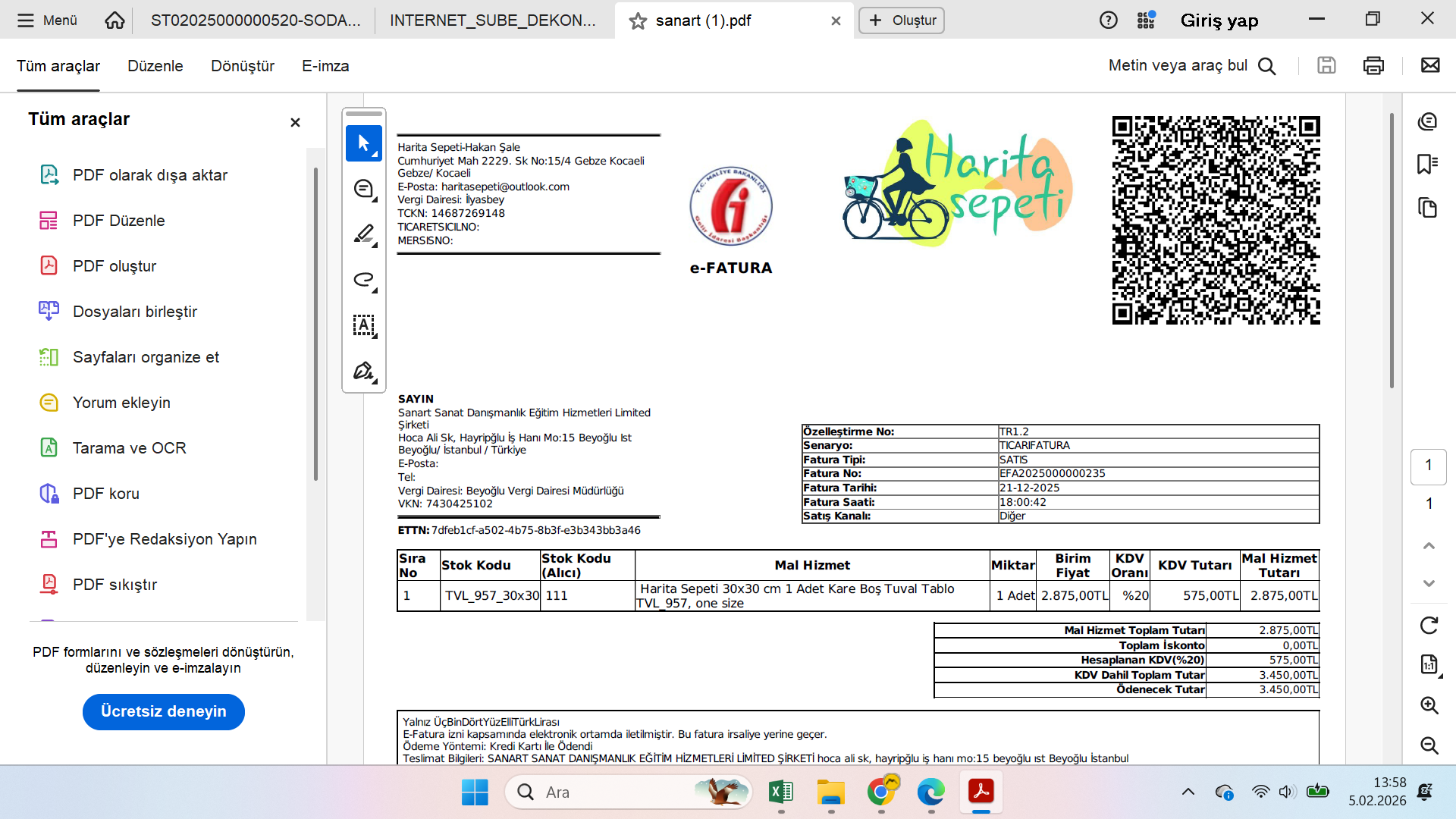The width and height of the screenshot is (1456, 819).
Task: Select the fill and sign pen tool
Action: (364, 371)
